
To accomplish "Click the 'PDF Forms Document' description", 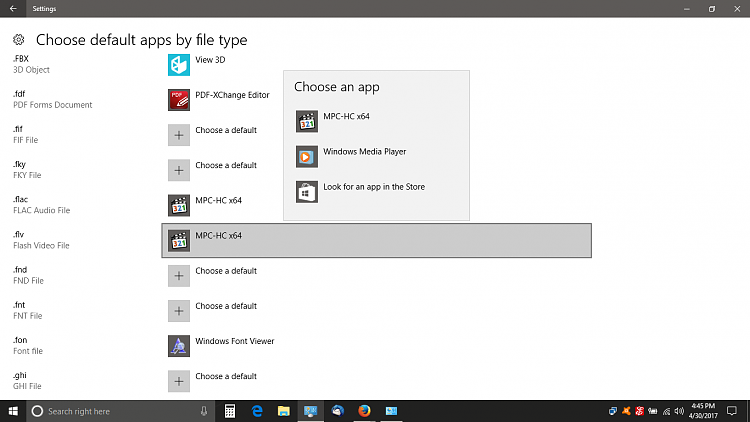I will pyautogui.click(x=53, y=105).
